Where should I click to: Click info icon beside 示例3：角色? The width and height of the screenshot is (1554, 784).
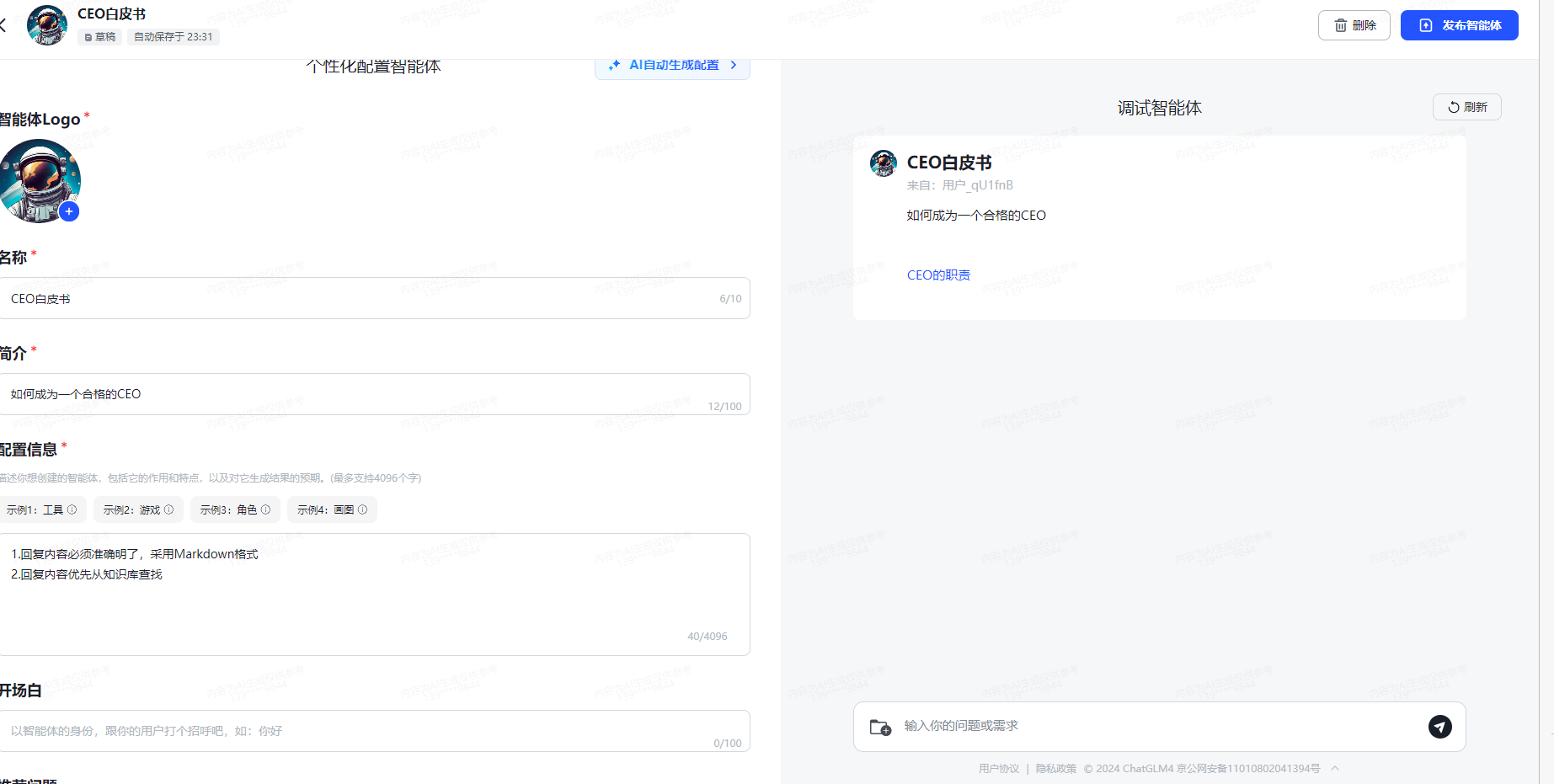tap(266, 509)
